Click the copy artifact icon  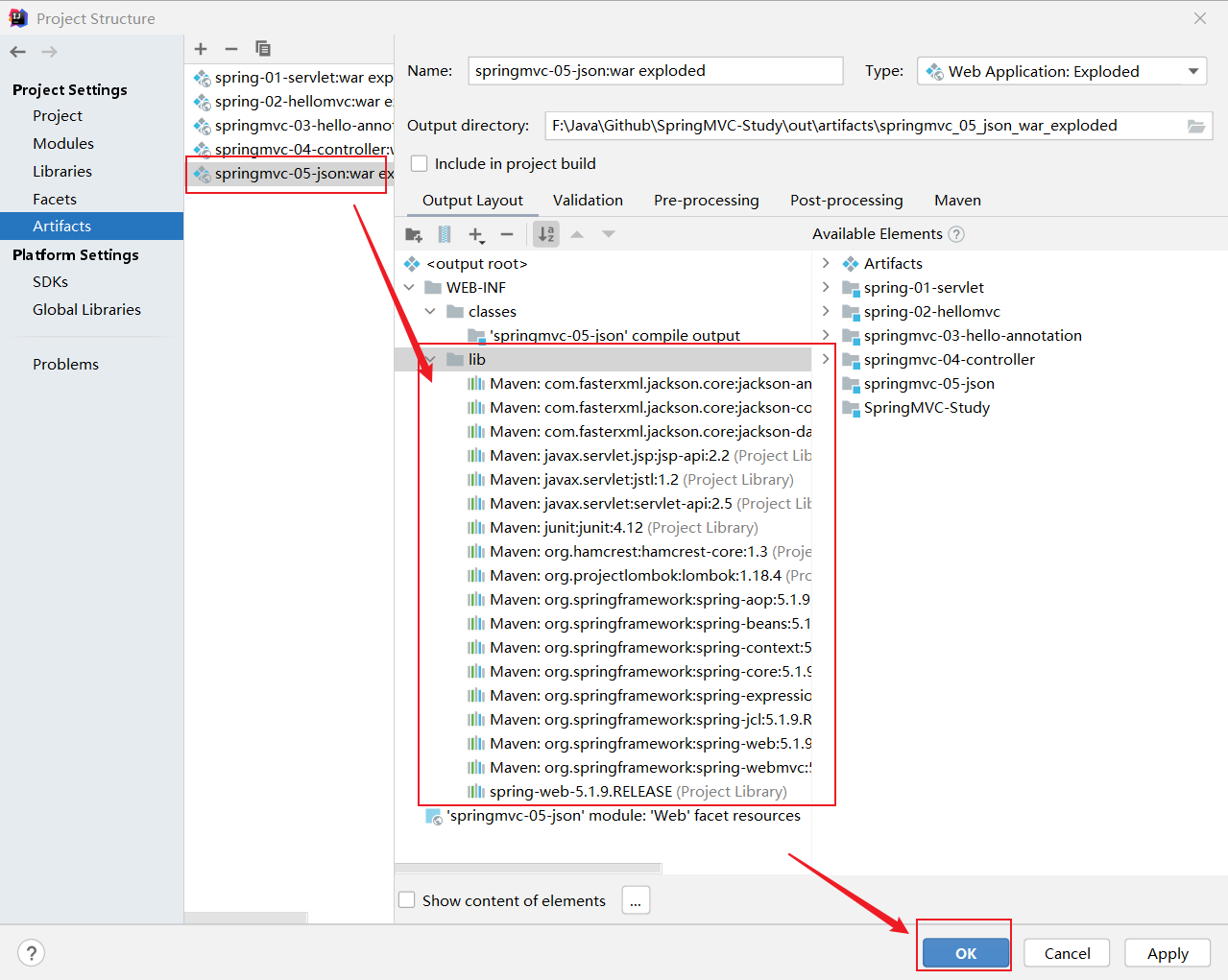pos(263,49)
